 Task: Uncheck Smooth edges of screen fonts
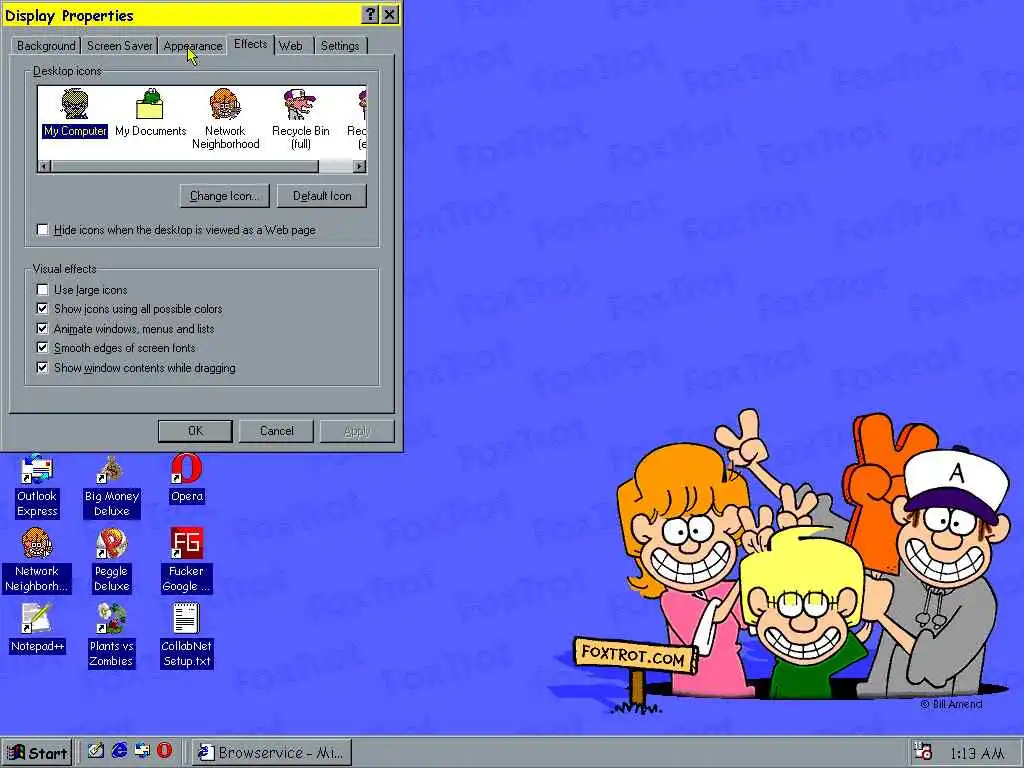pyautogui.click(x=43, y=348)
